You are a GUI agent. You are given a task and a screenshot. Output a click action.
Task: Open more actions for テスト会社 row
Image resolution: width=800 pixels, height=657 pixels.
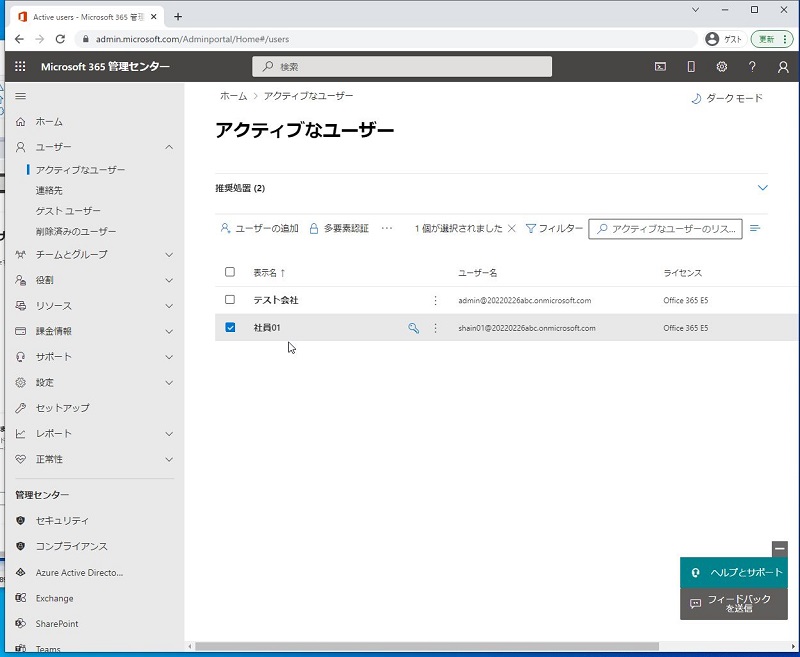pyautogui.click(x=435, y=300)
